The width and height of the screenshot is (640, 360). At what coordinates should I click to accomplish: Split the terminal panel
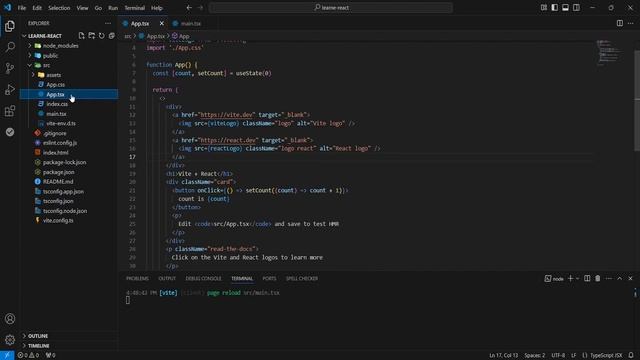point(587,278)
